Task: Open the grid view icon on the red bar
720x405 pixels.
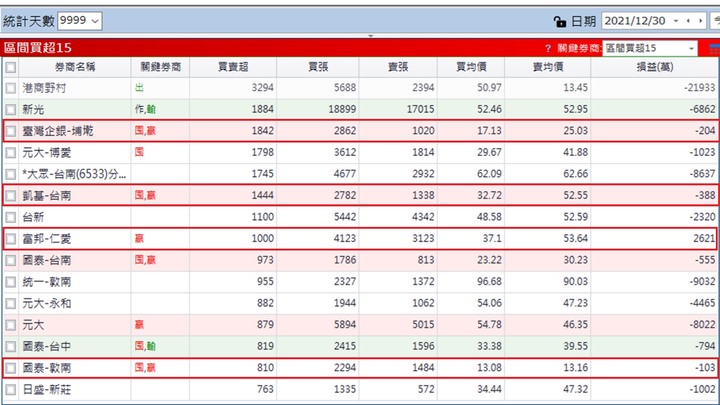Action: (714, 48)
